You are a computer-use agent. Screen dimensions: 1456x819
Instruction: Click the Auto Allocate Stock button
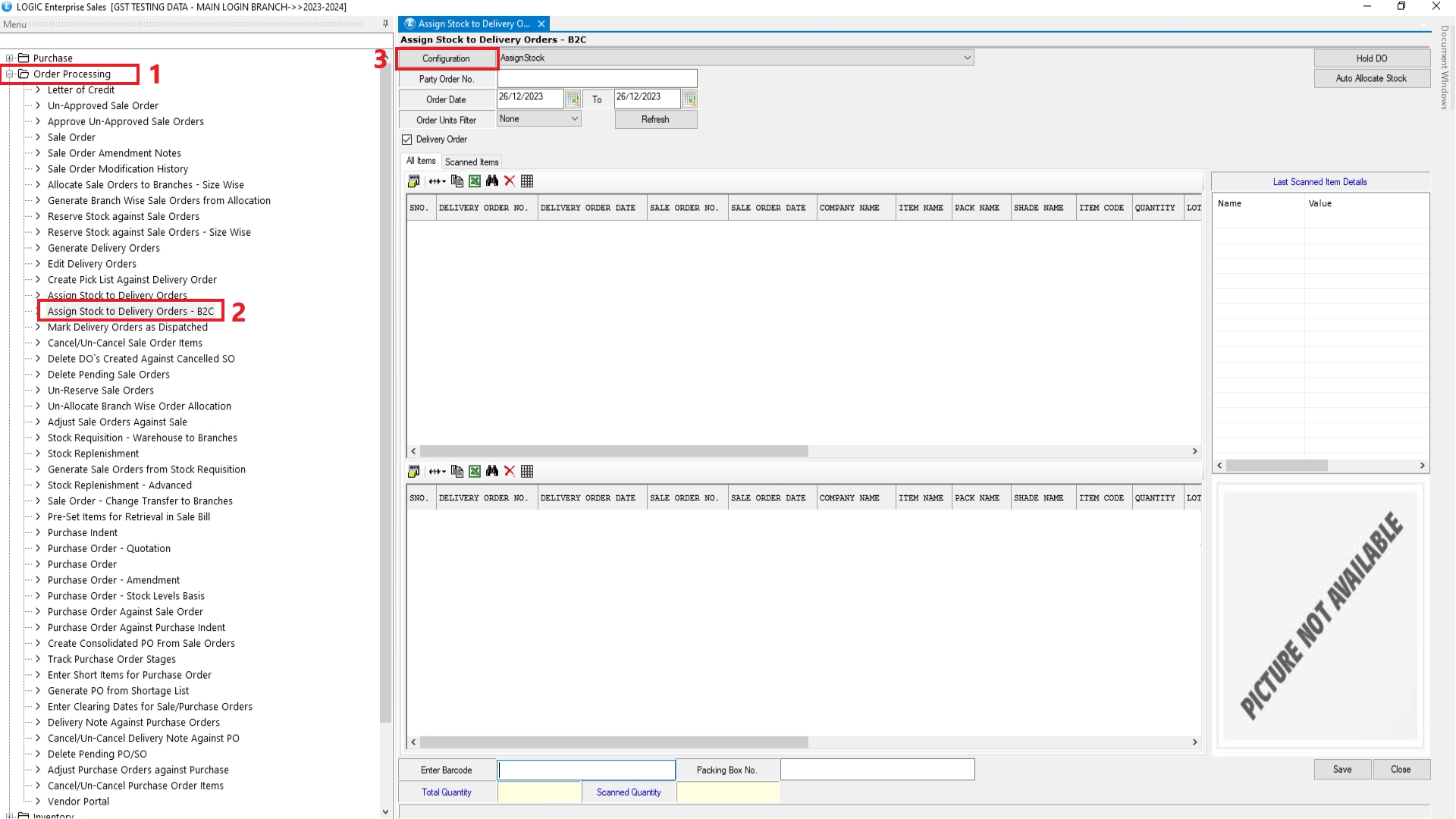click(x=1370, y=79)
